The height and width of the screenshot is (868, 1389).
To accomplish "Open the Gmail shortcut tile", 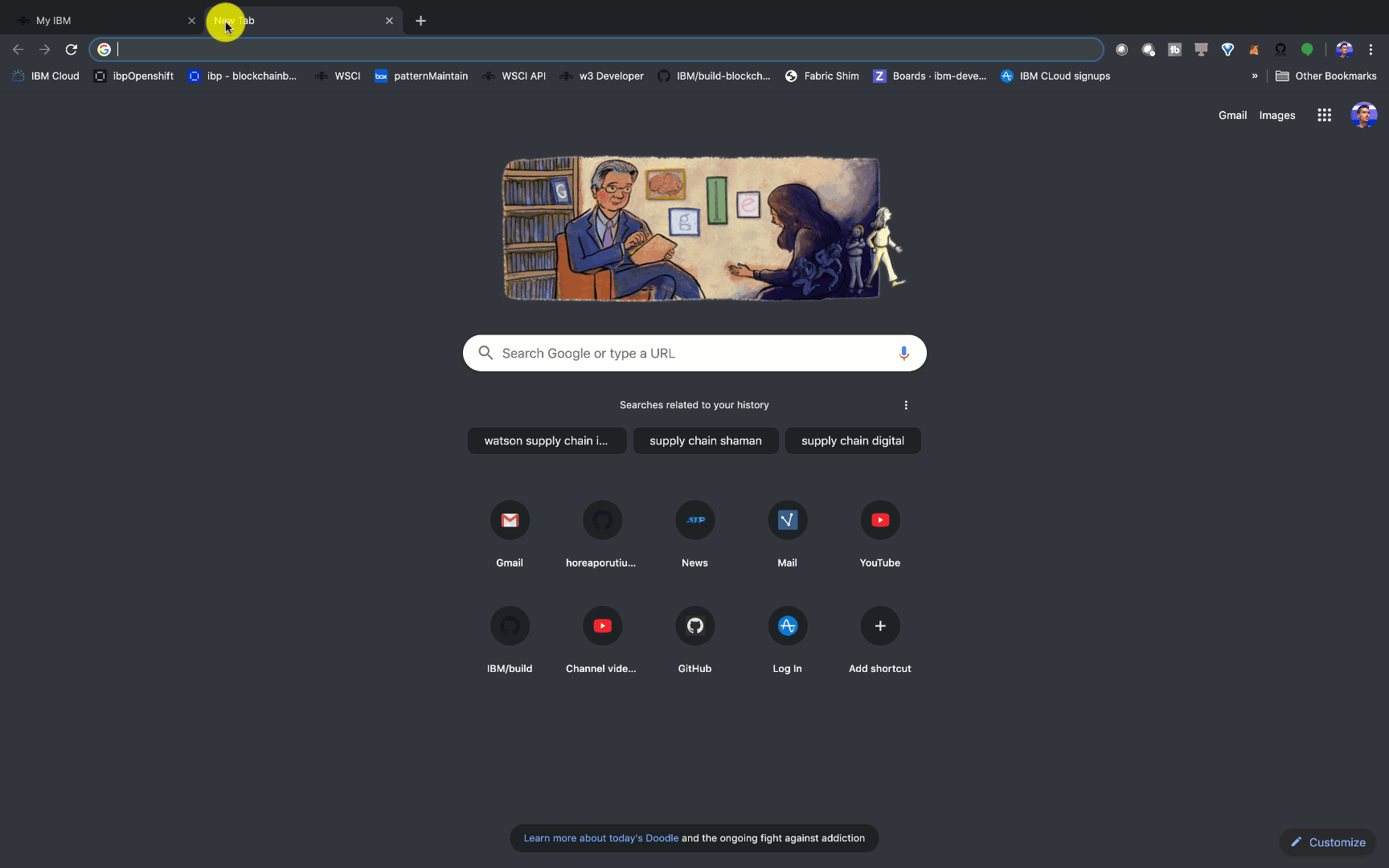I will click(x=510, y=534).
